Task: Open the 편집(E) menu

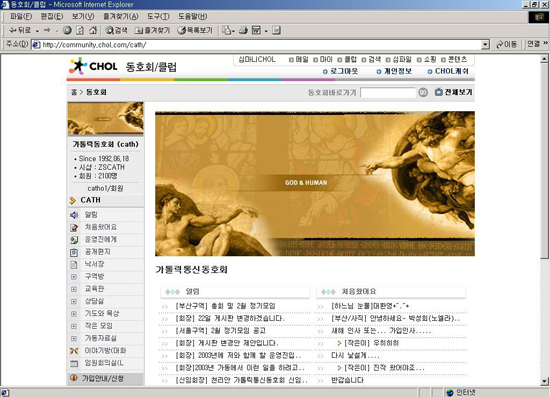Action: click(52, 16)
